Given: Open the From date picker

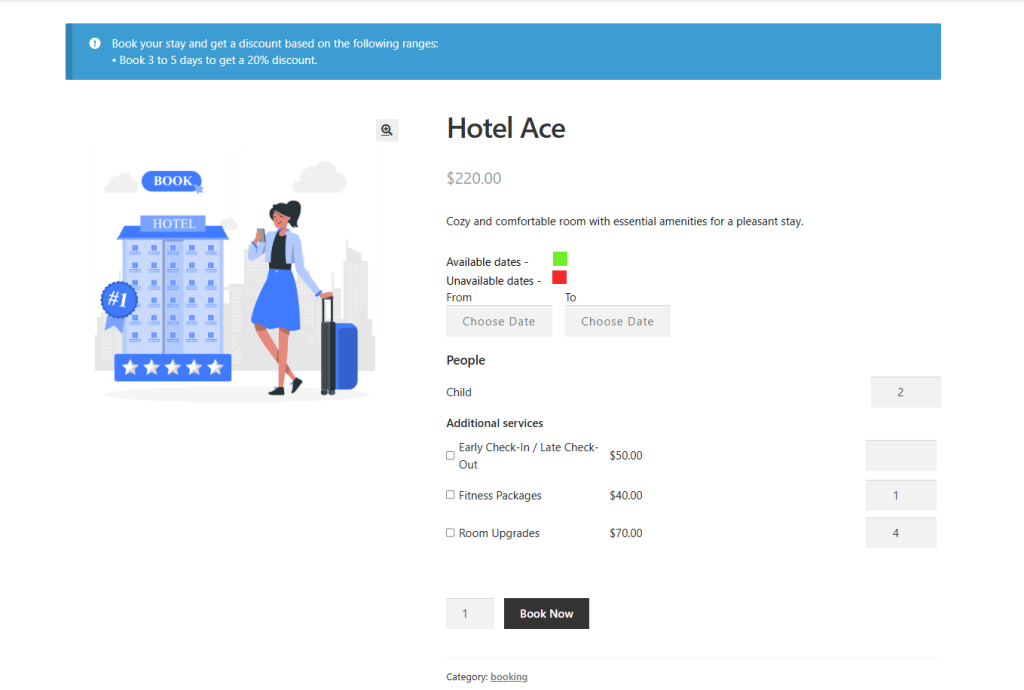Looking at the screenshot, I should [499, 320].
